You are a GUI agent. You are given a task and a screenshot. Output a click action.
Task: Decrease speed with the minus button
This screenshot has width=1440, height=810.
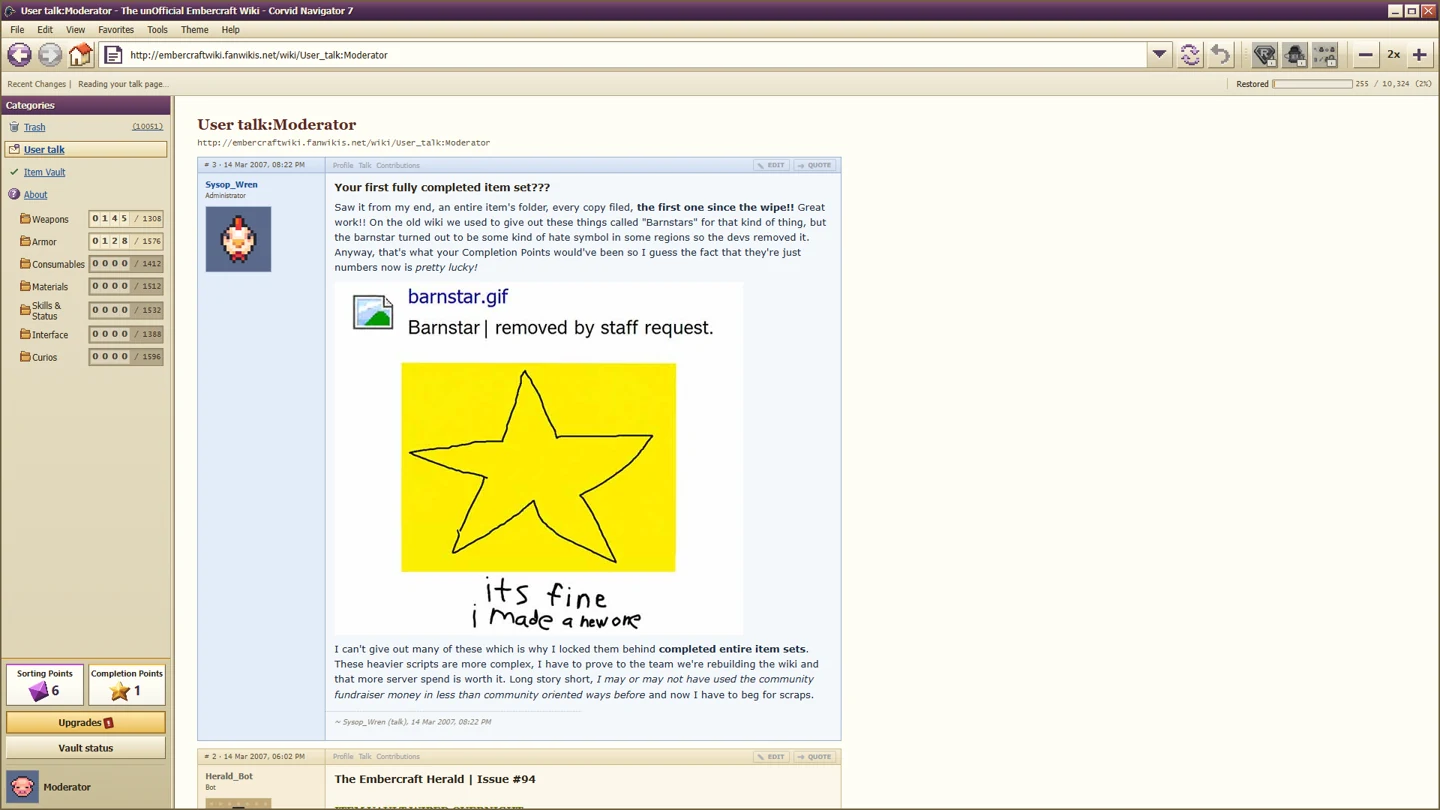point(1365,55)
